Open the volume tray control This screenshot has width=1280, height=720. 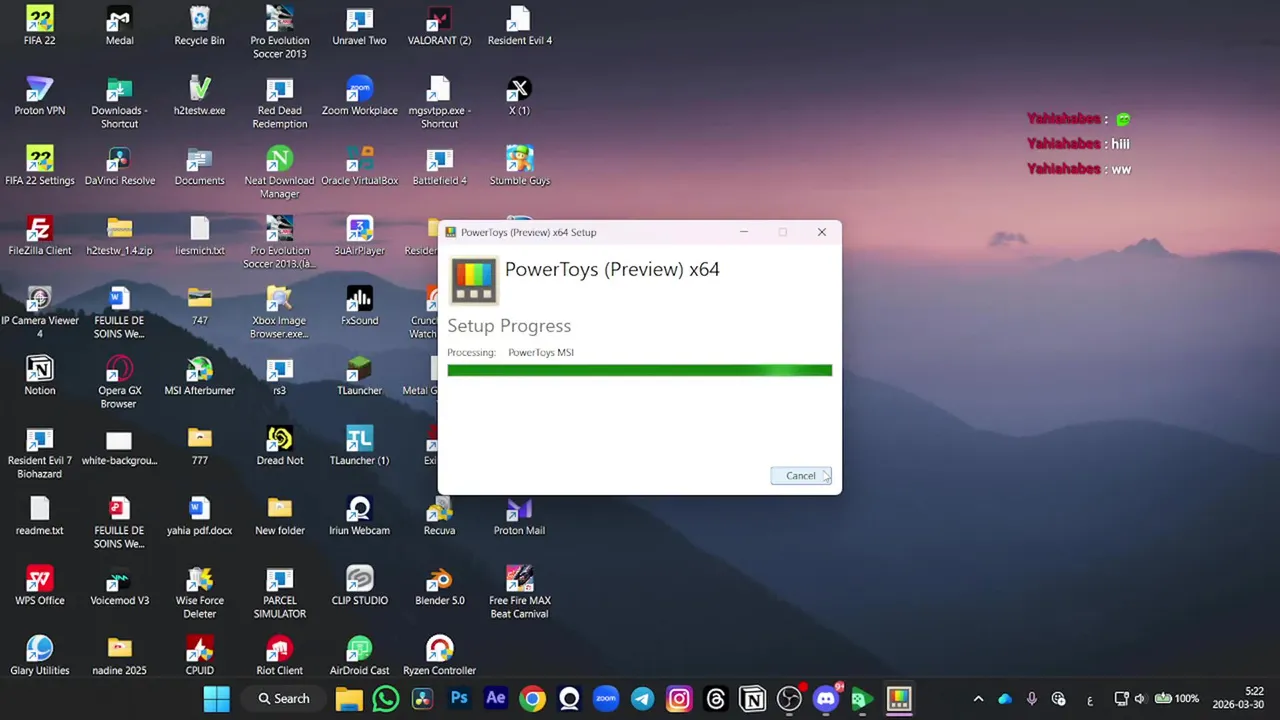1139,699
